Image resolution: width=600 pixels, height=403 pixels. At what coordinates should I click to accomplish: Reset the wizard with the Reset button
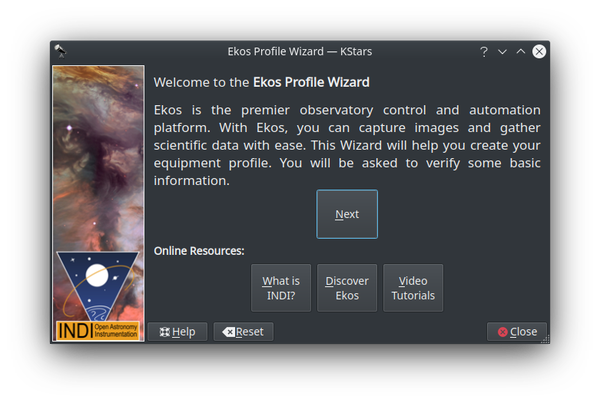243,331
